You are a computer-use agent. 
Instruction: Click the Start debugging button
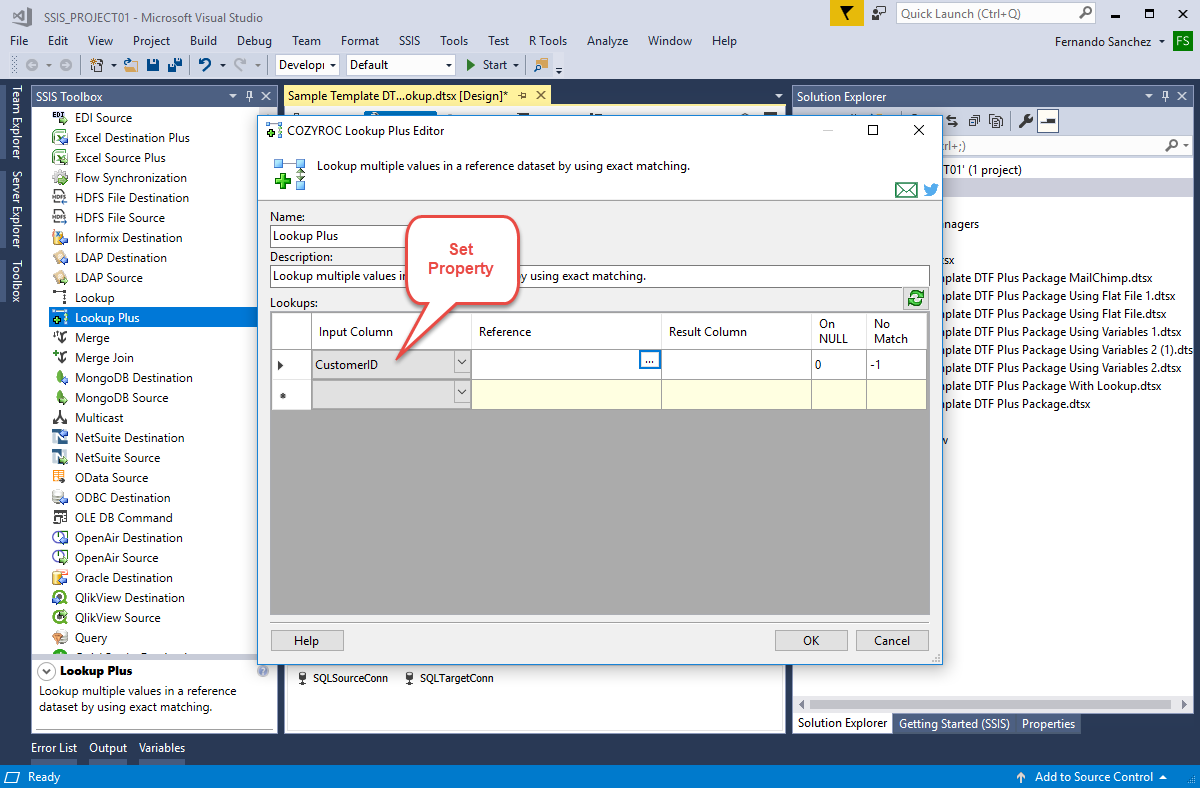click(x=487, y=65)
